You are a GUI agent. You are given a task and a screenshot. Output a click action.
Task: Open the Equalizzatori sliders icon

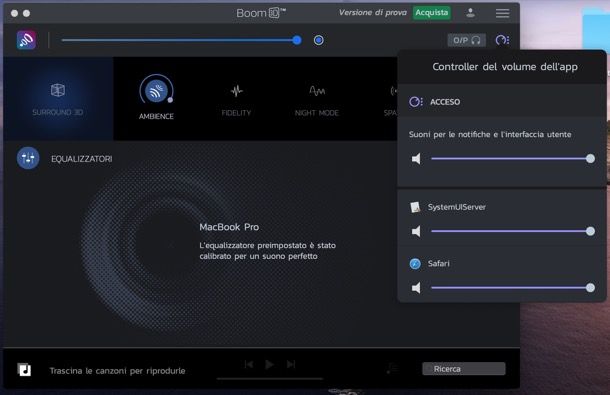point(28,158)
